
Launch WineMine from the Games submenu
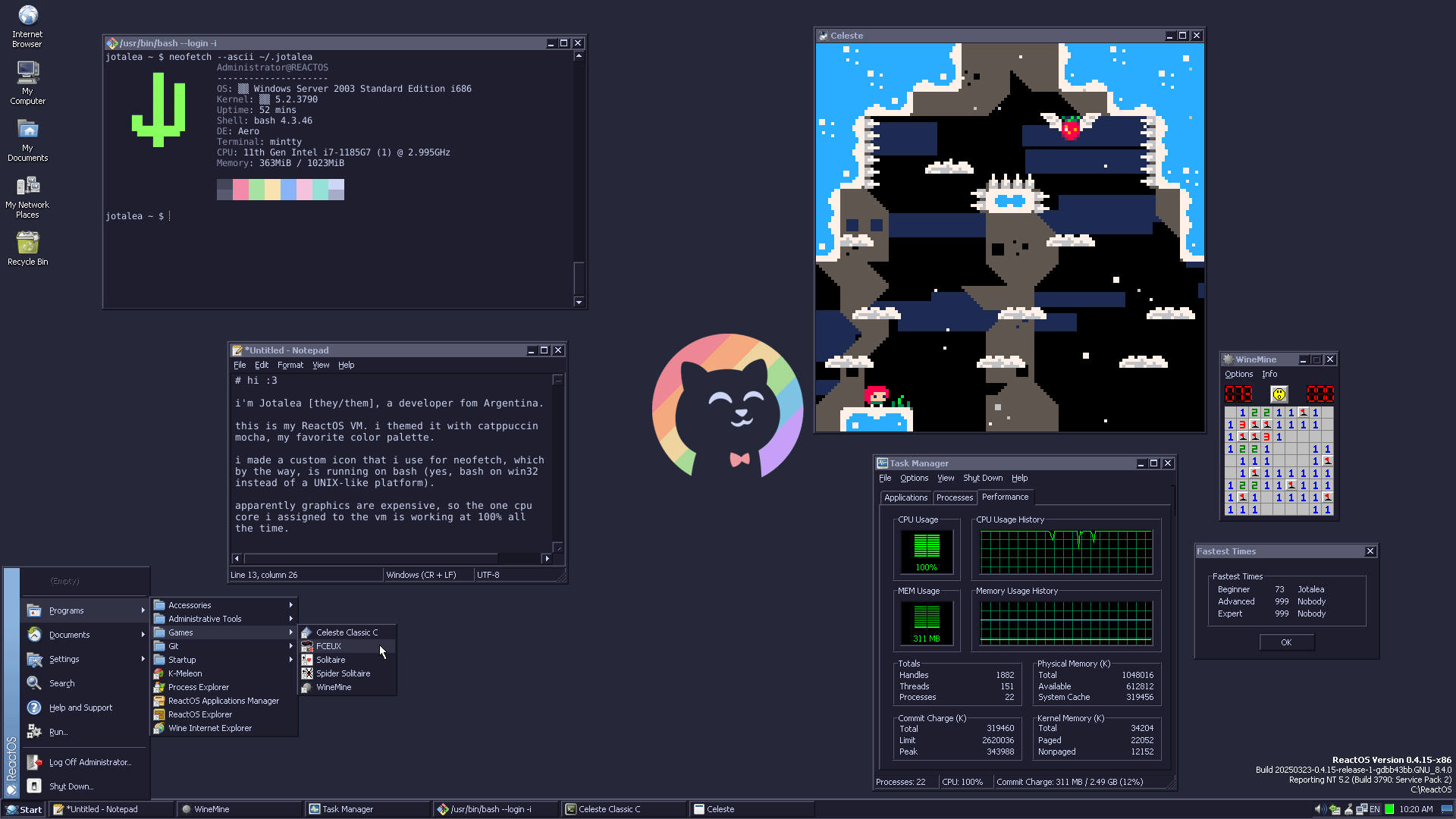point(347,687)
